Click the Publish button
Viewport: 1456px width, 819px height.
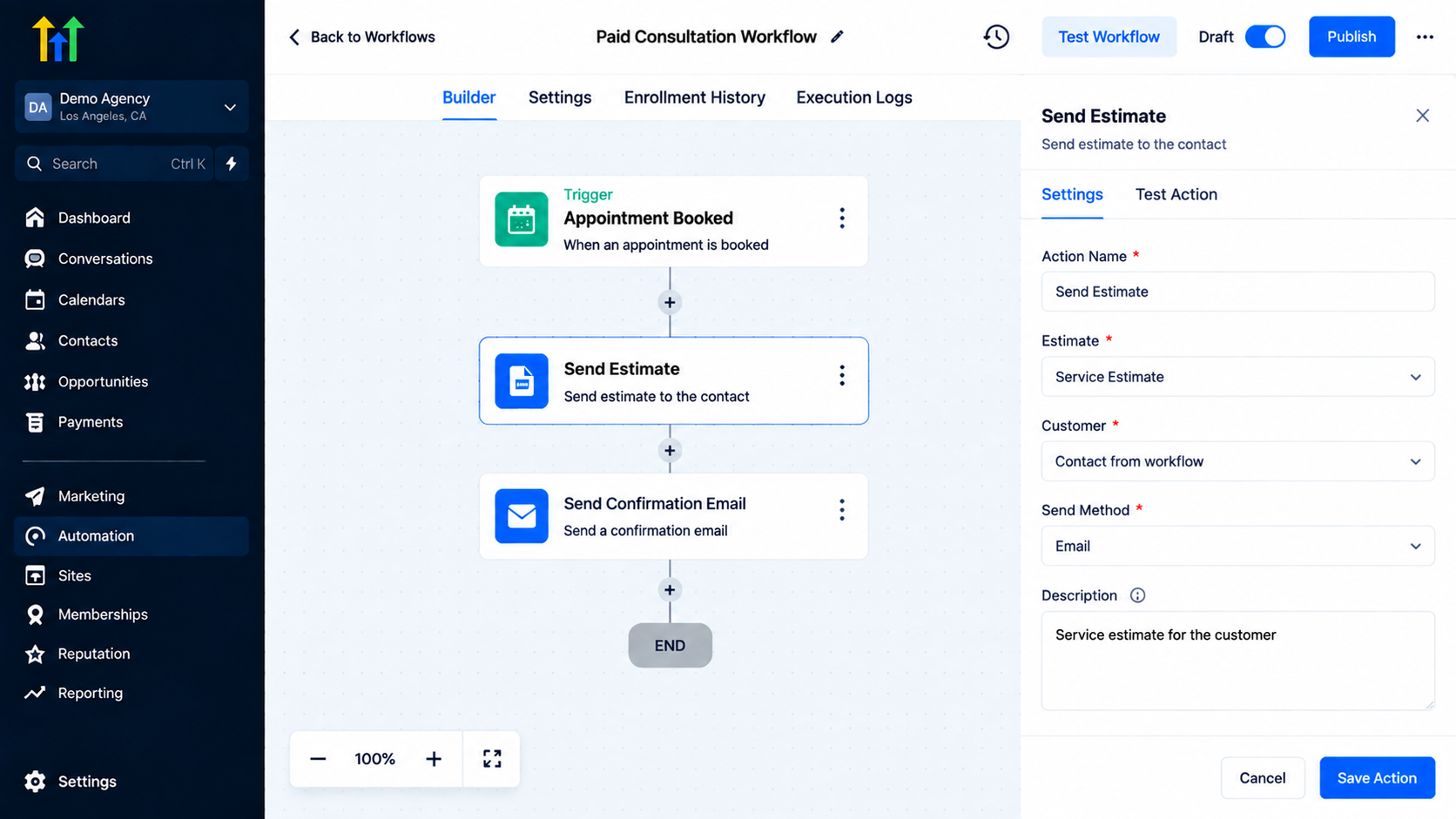[1352, 37]
